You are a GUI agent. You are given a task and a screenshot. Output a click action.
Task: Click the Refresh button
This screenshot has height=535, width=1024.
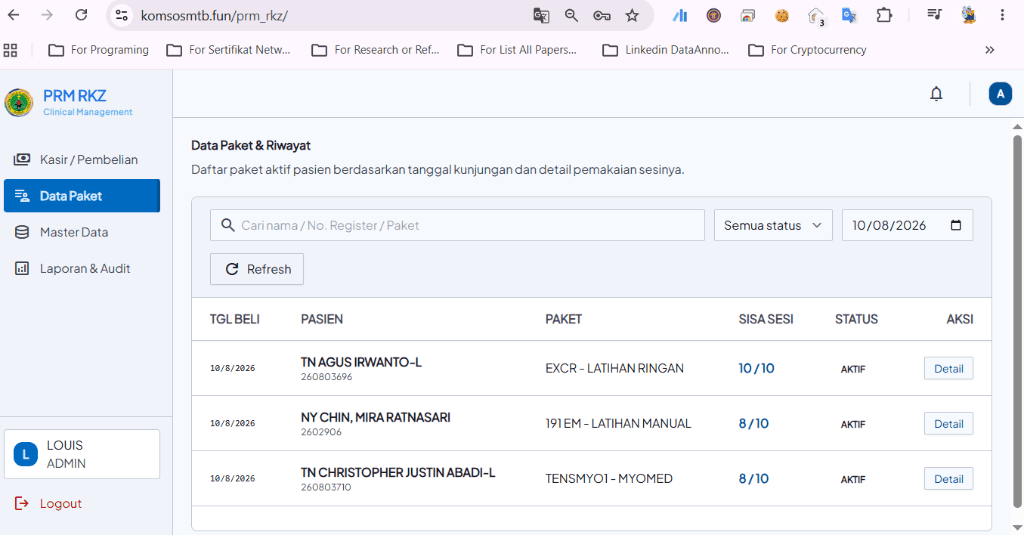pos(257,269)
